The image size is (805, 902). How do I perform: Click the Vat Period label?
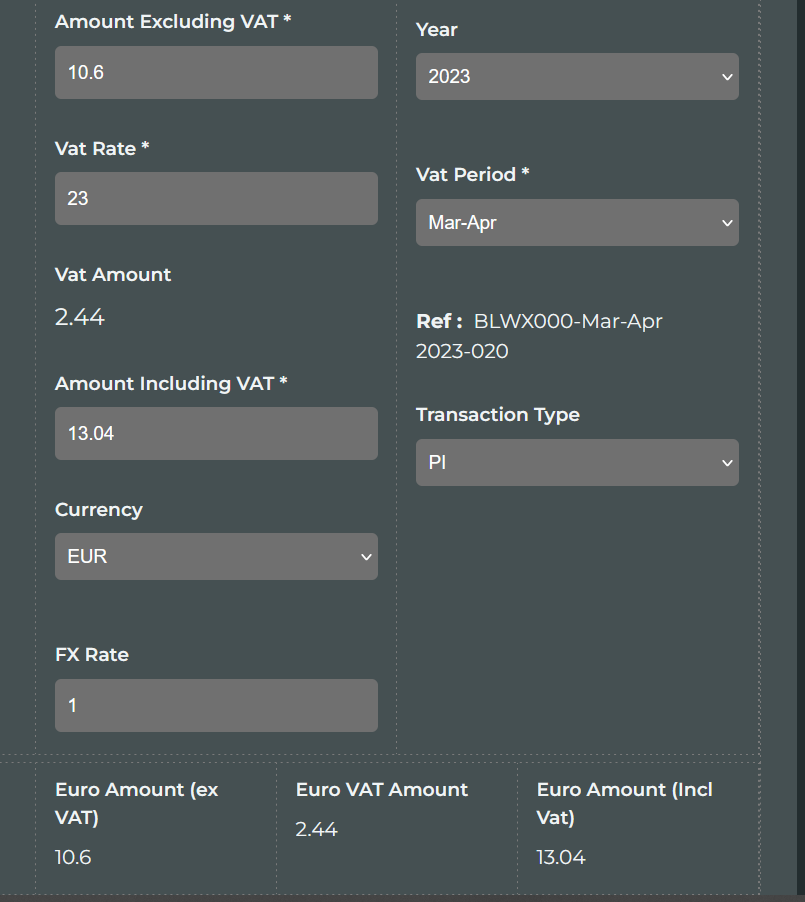tap(472, 174)
